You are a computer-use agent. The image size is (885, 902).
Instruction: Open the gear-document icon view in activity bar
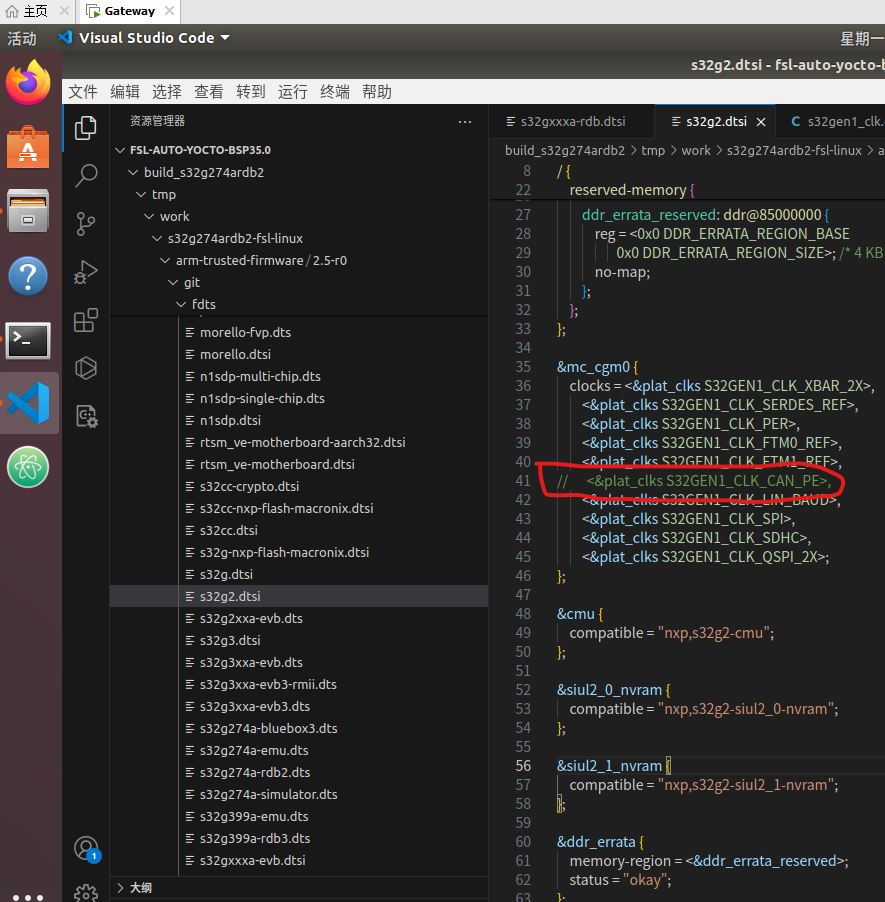pyautogui.click(x=86, y=416)
